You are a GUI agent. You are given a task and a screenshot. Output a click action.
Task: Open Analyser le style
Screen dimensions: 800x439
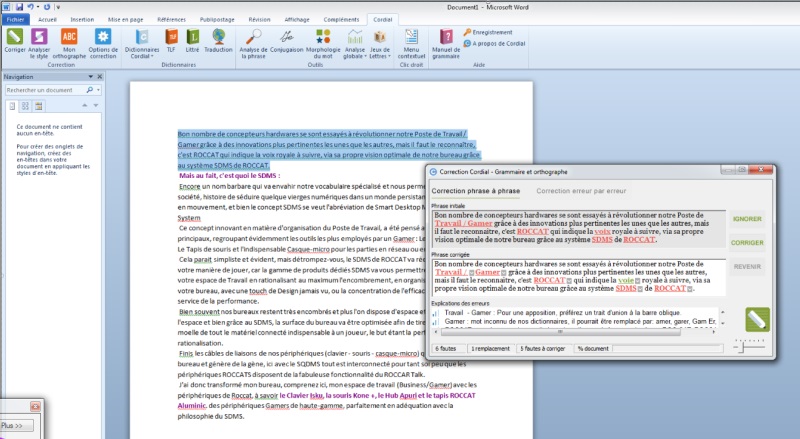[39, 43]
